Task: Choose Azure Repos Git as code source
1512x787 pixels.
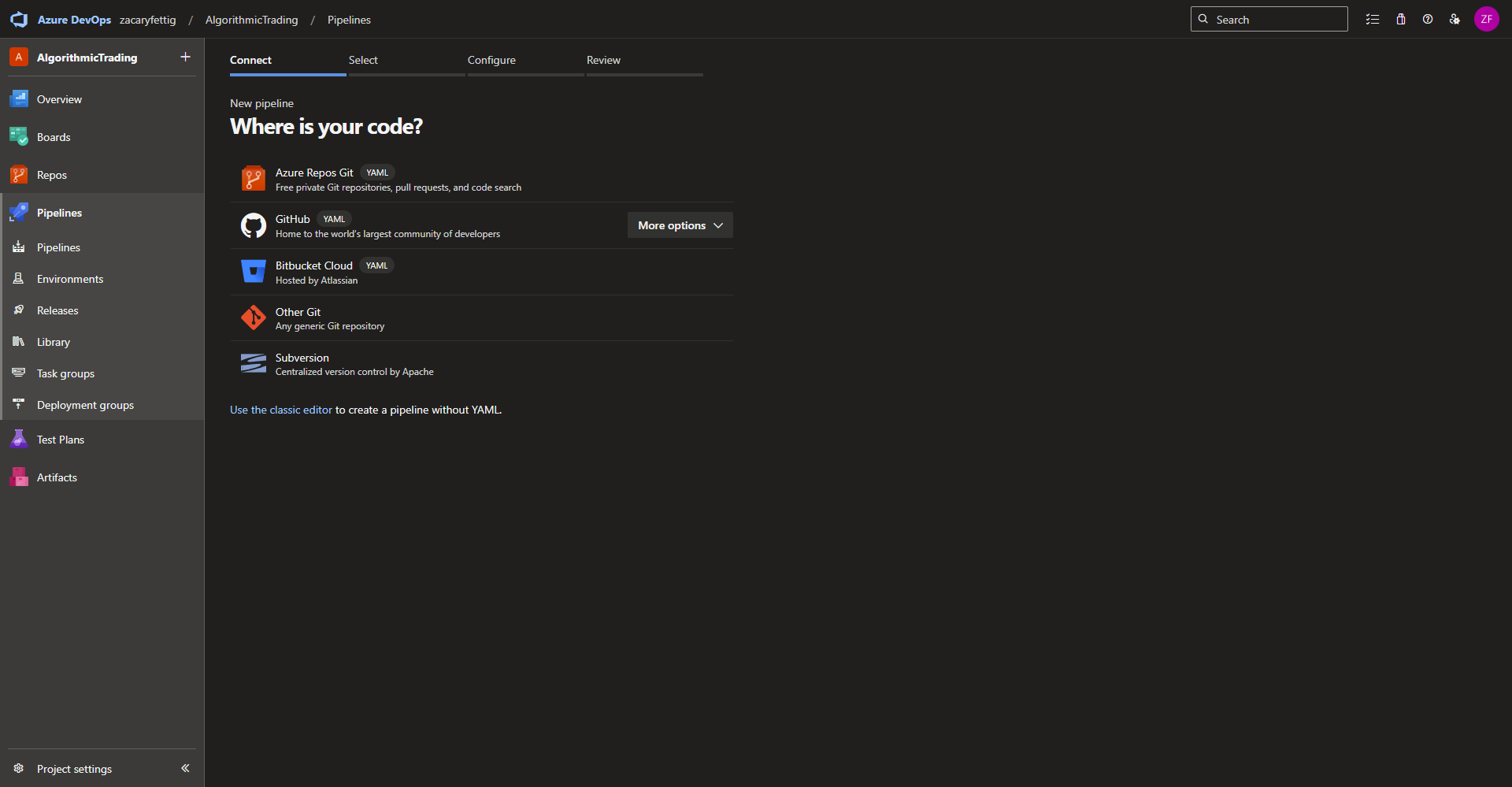Action: pyautogui.click(x=314, y=173)
